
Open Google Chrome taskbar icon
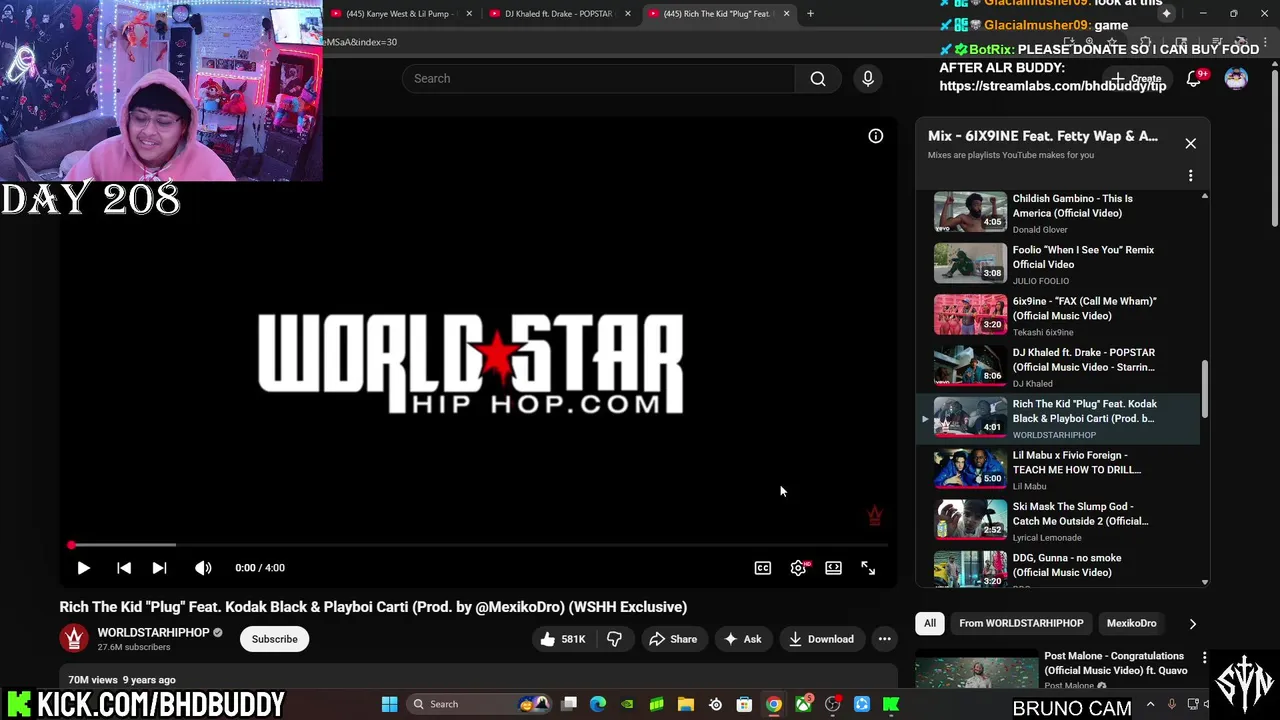[774, 704]
